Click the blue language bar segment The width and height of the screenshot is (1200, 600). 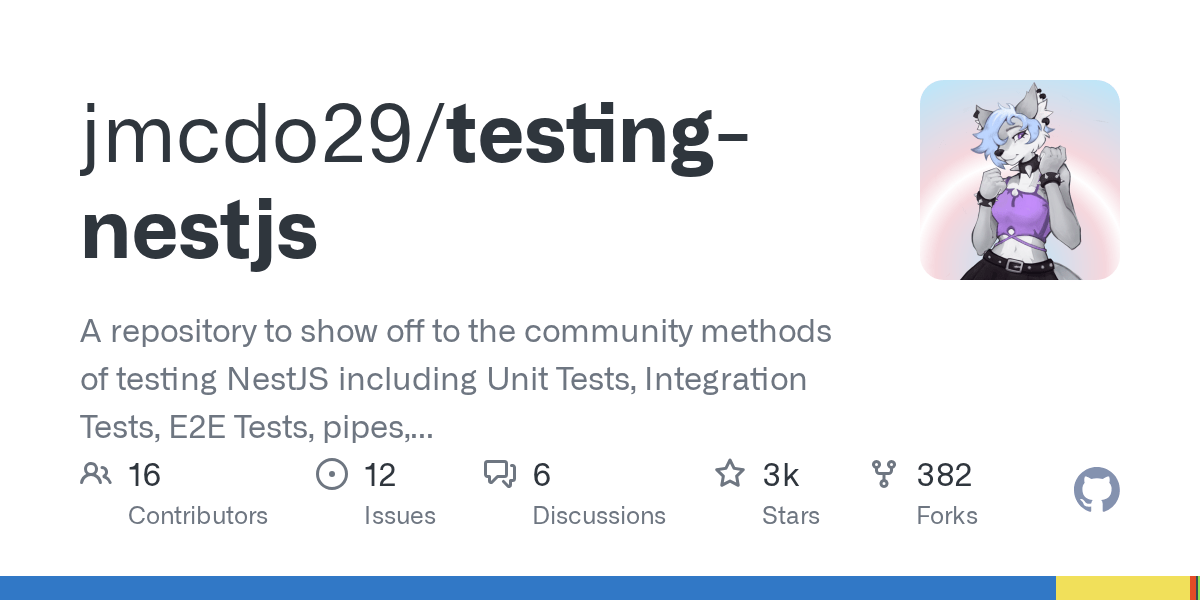pos(528,588)
